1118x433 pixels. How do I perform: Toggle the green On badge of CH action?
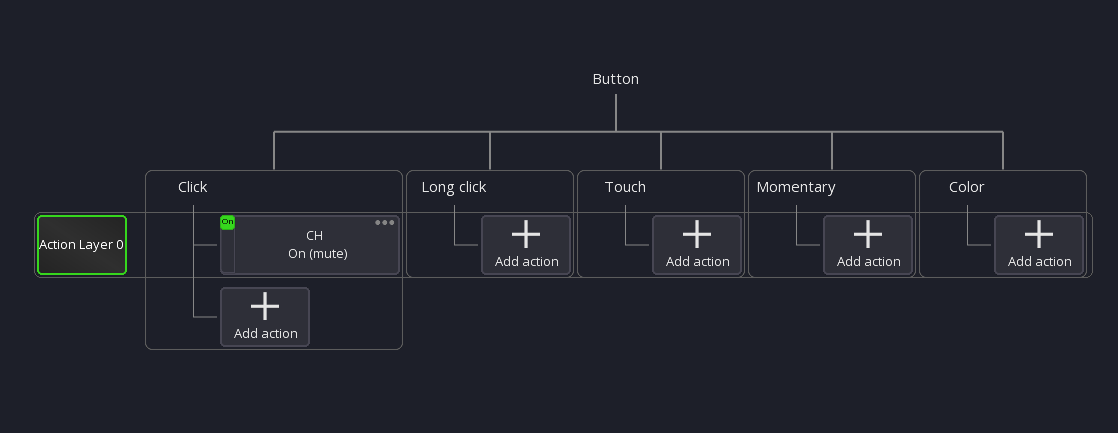point(227,222)
